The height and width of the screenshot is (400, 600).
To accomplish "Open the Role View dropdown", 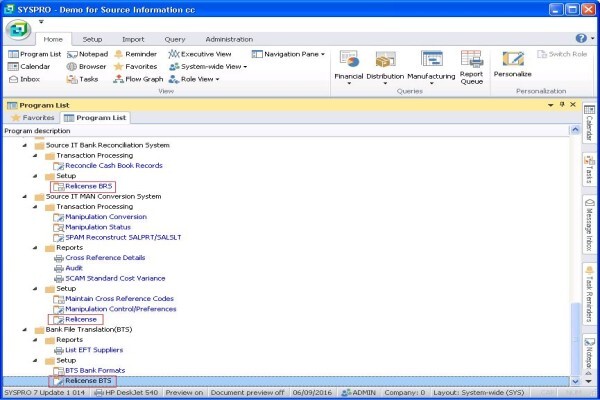I will [x=194, y=79].
